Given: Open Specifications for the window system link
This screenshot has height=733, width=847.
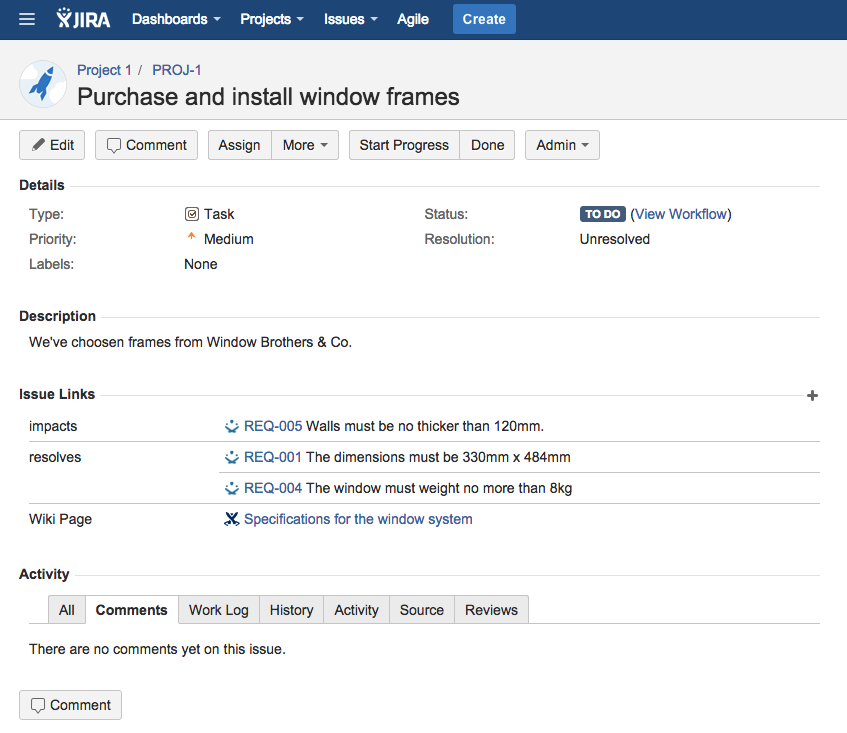Looking at the screenshot, I should pyautogui.click(x=358, y=520).
